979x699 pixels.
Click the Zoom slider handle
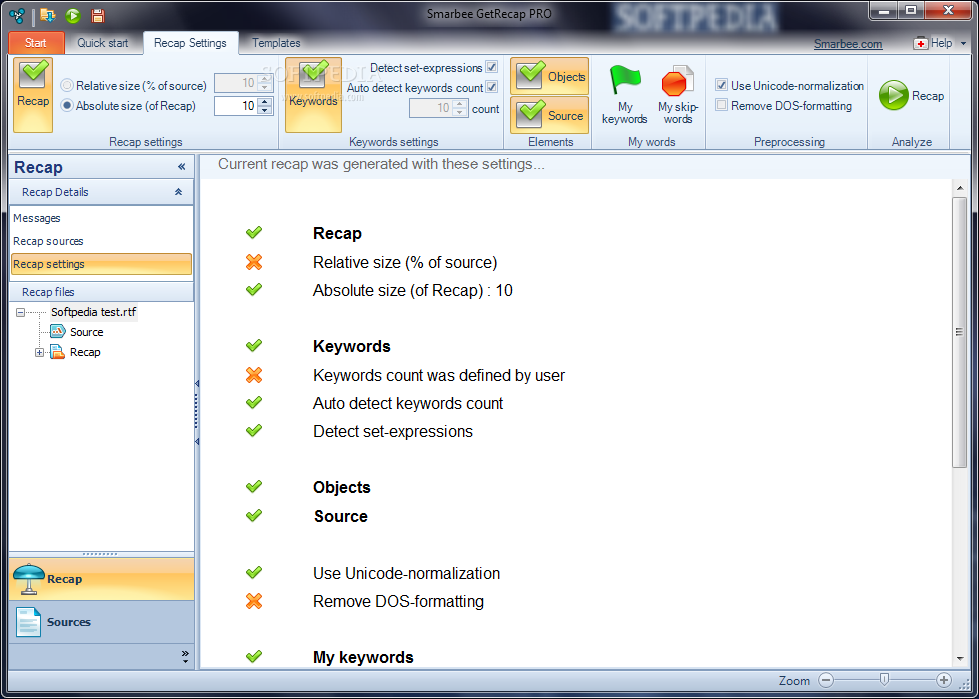click(x=884, y=680)
